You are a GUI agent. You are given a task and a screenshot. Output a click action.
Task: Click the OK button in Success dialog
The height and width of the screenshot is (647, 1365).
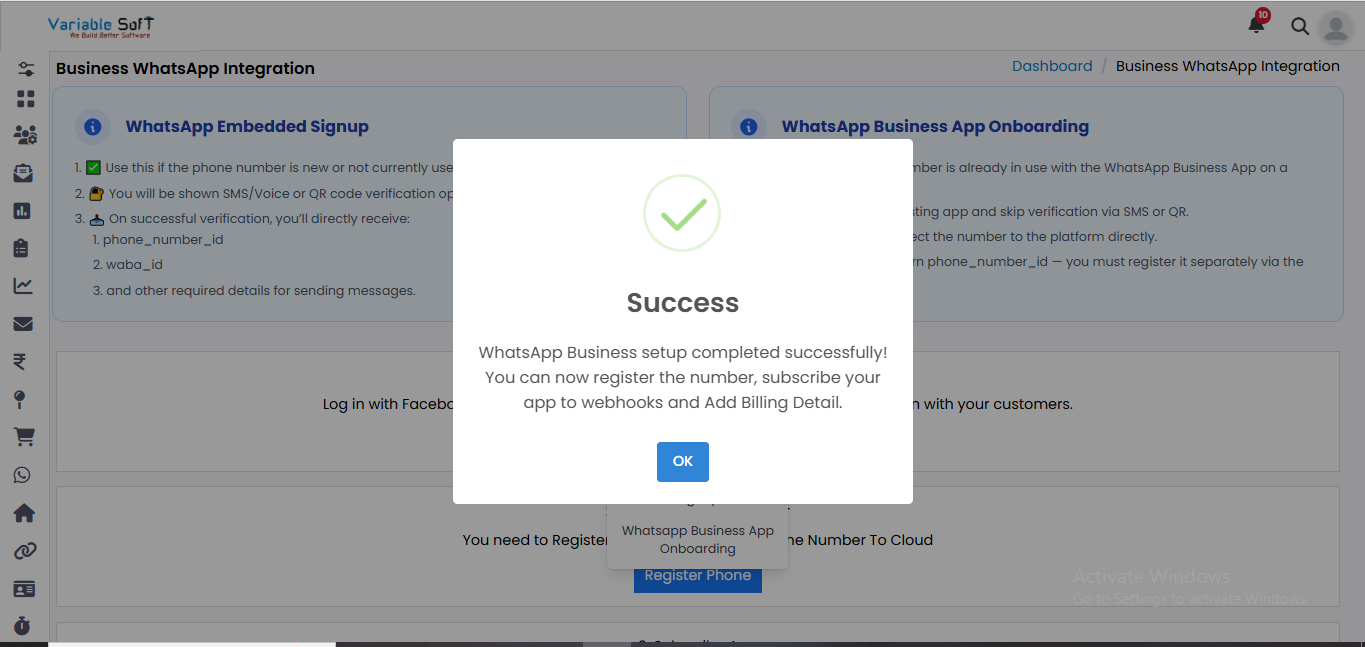[682, 461]
